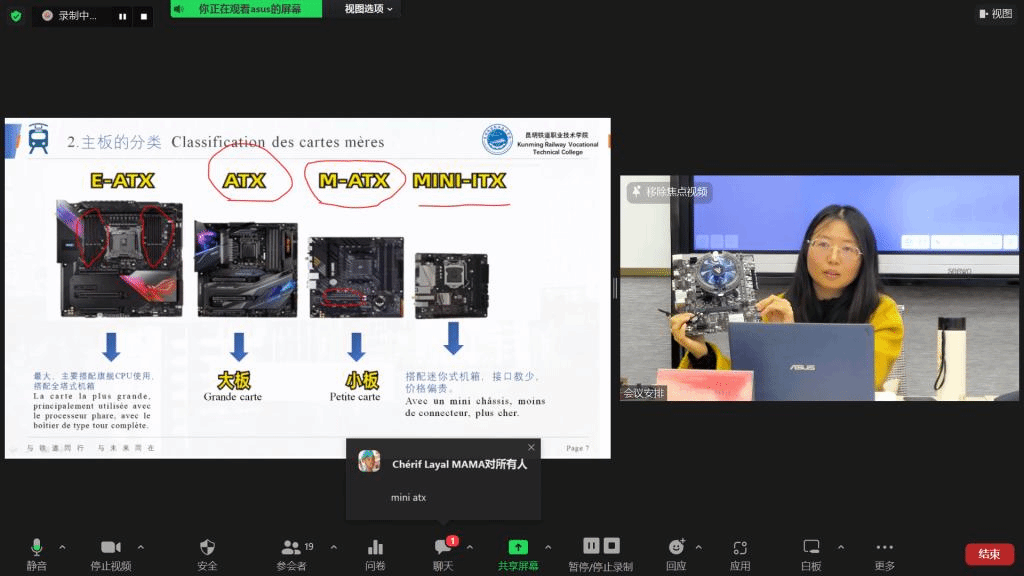Screen dimensions: 1024x576
Task: Stop recording with the top square button
Action: click(144, 16)
